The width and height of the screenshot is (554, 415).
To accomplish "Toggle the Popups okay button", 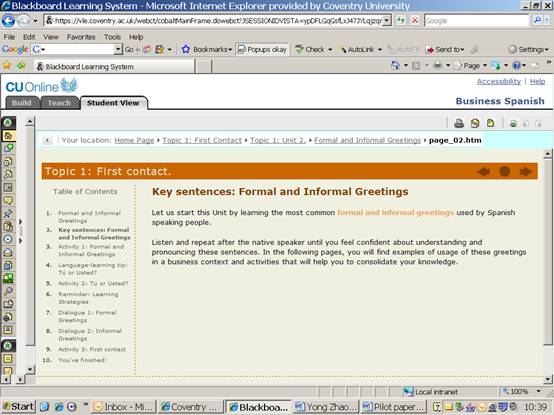I will (x=262, y=49).
